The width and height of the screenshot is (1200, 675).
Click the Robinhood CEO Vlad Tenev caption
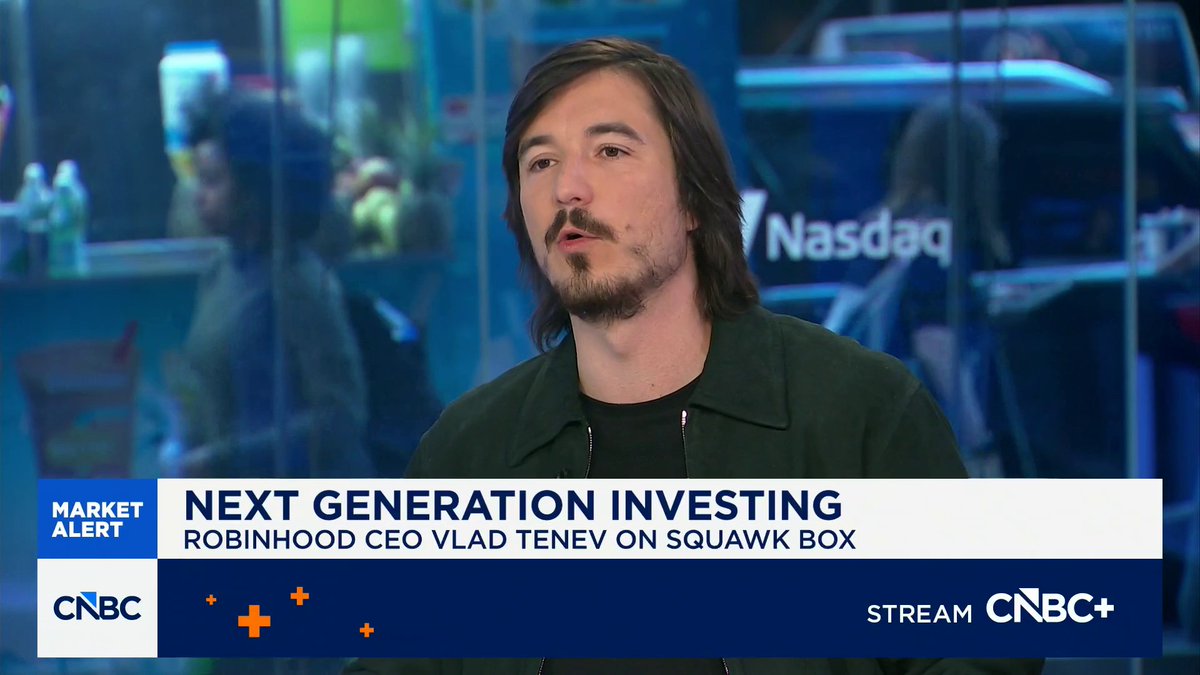click(519, 539)
